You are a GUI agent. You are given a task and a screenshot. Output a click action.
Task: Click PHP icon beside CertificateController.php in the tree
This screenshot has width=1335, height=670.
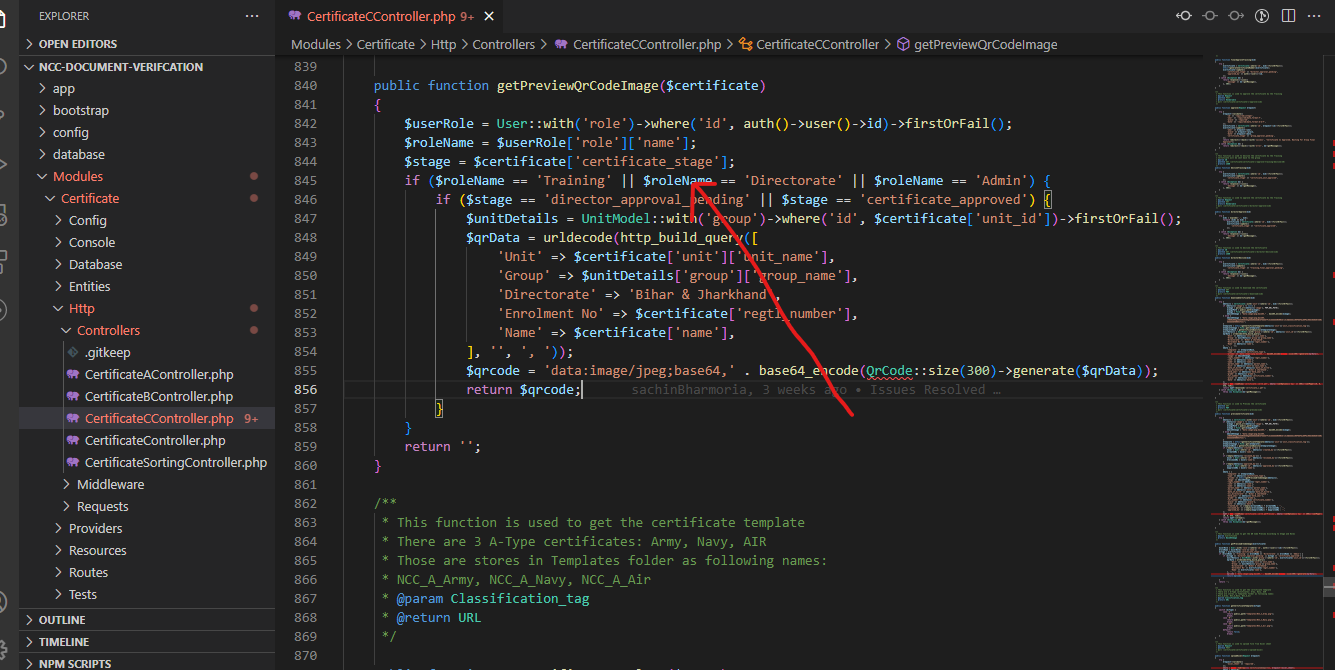pos(73,441)
